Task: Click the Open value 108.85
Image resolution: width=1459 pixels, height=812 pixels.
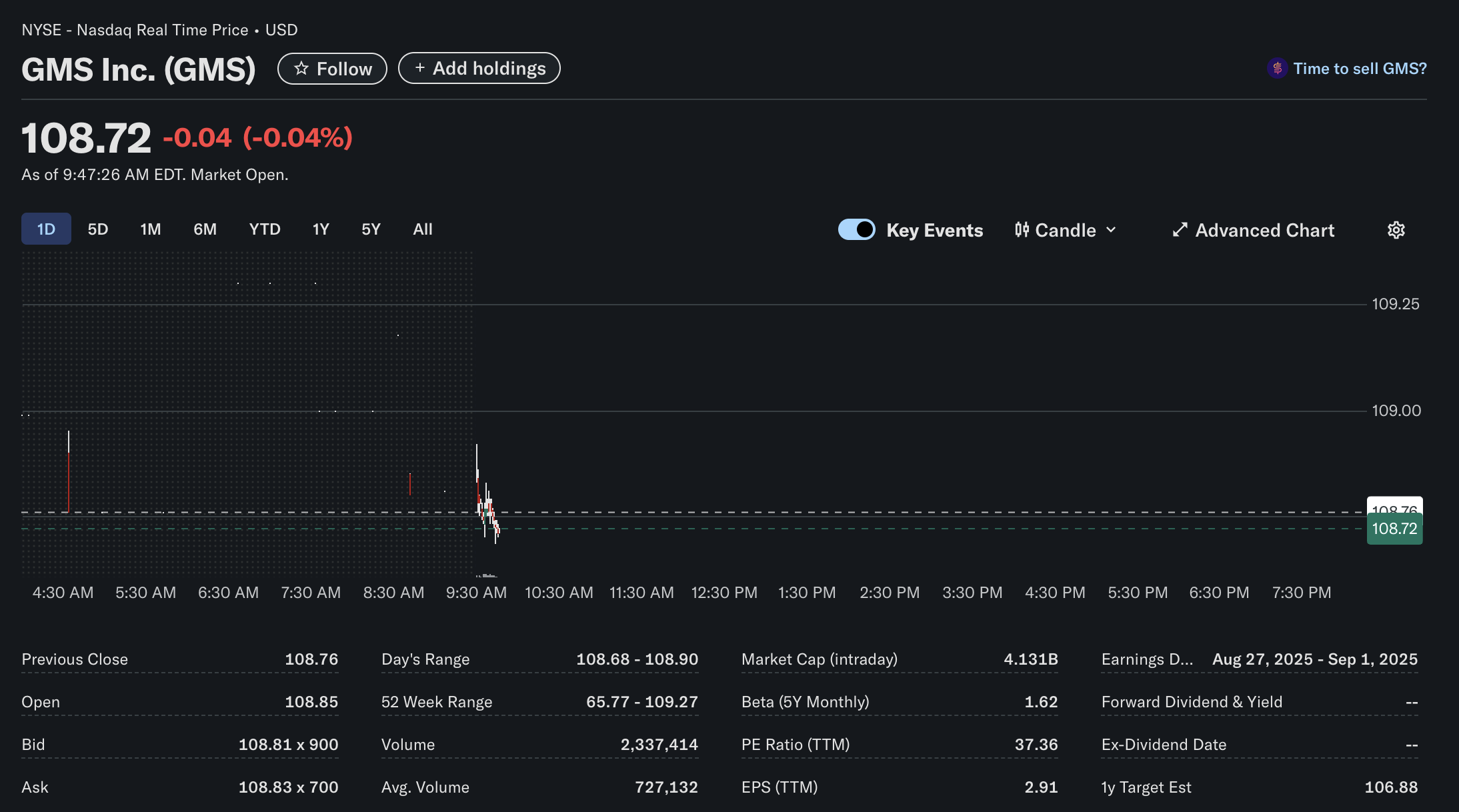Action: click(x=311, y=702)
